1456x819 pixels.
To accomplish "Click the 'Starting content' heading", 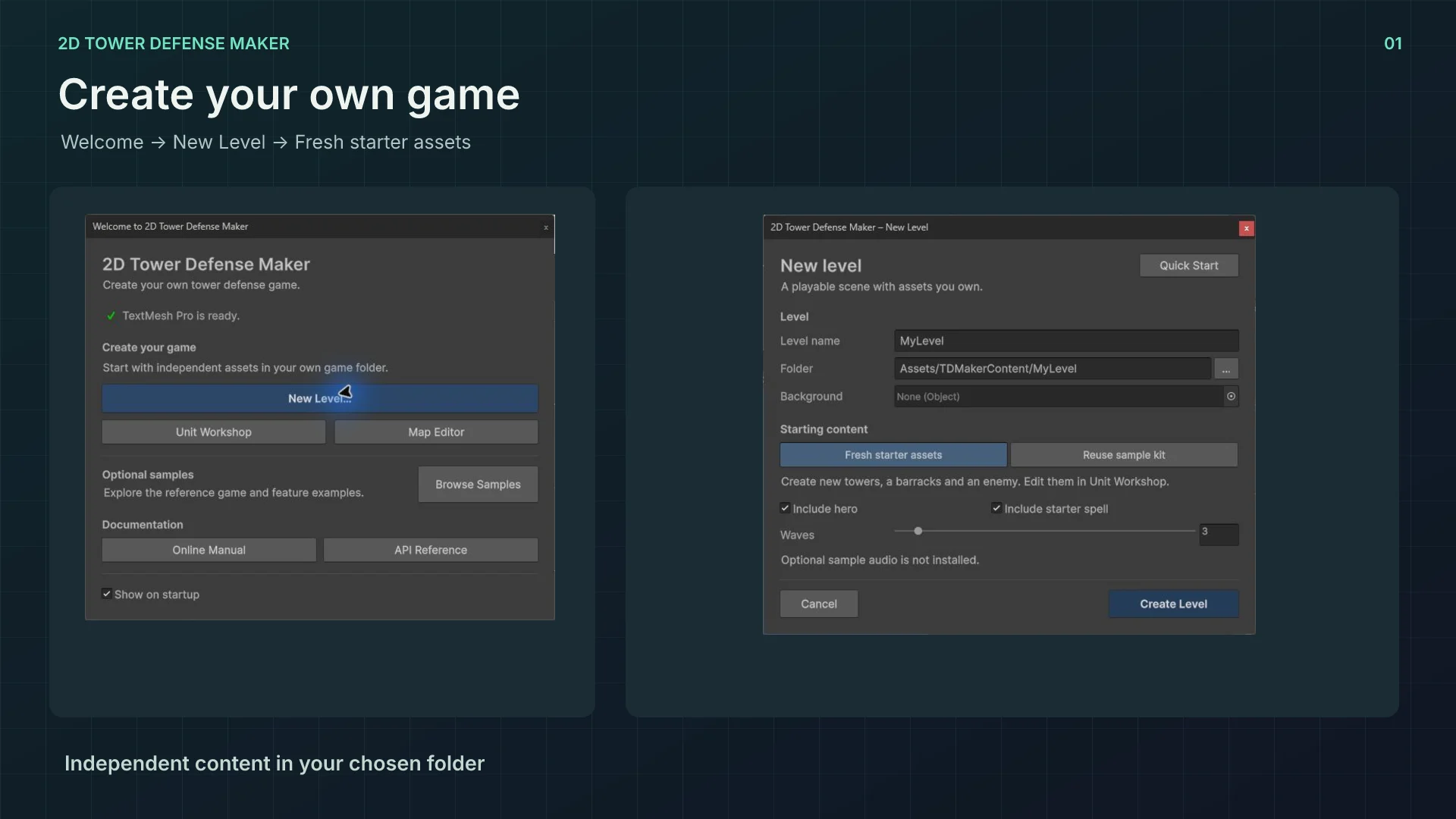I will click(824, 429).
